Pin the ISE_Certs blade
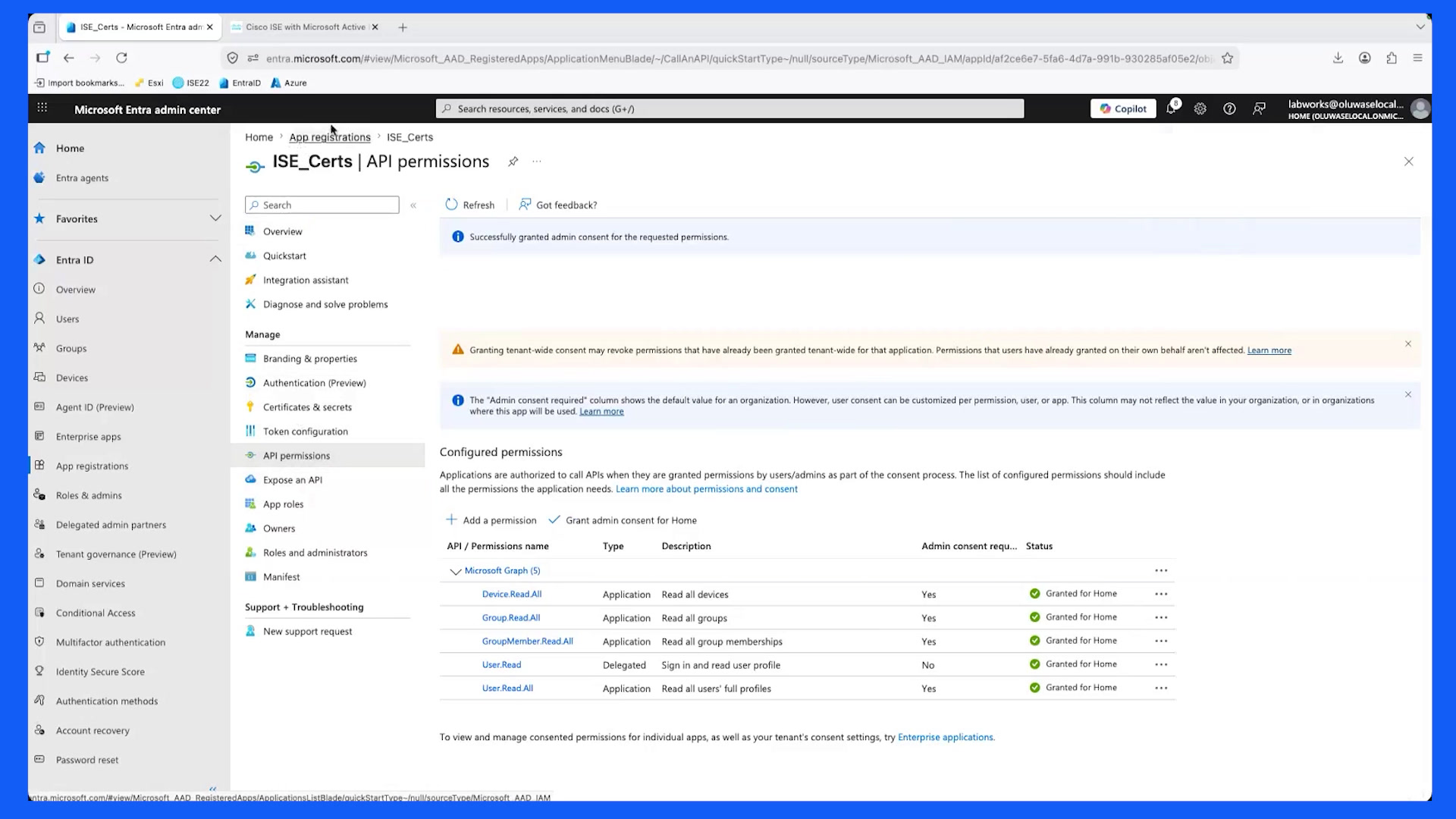 tap(513, 162)
